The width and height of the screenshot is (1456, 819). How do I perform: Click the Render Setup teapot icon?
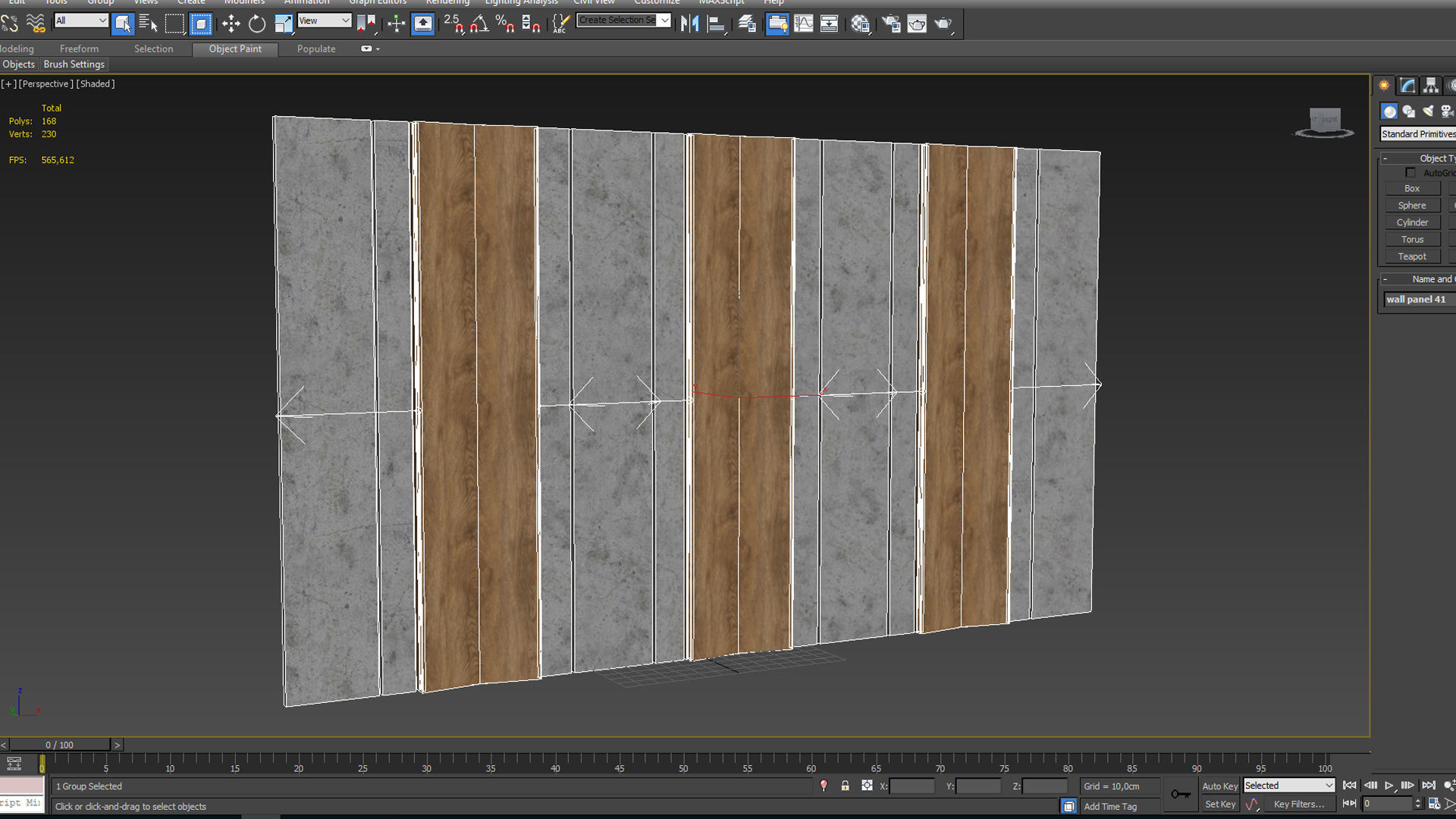[891, 24]
